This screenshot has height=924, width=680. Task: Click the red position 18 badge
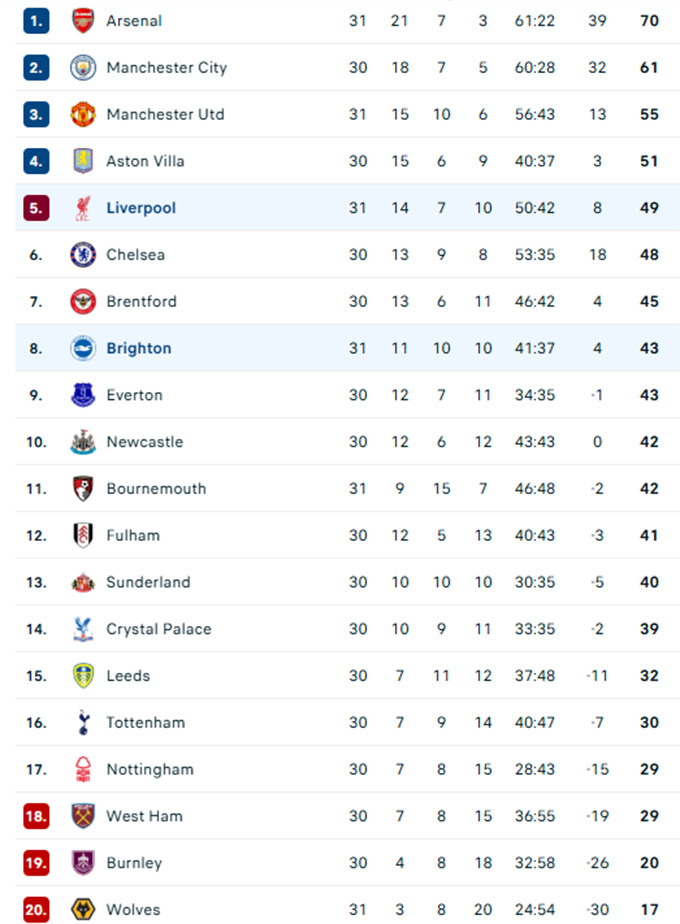(37, 816)
